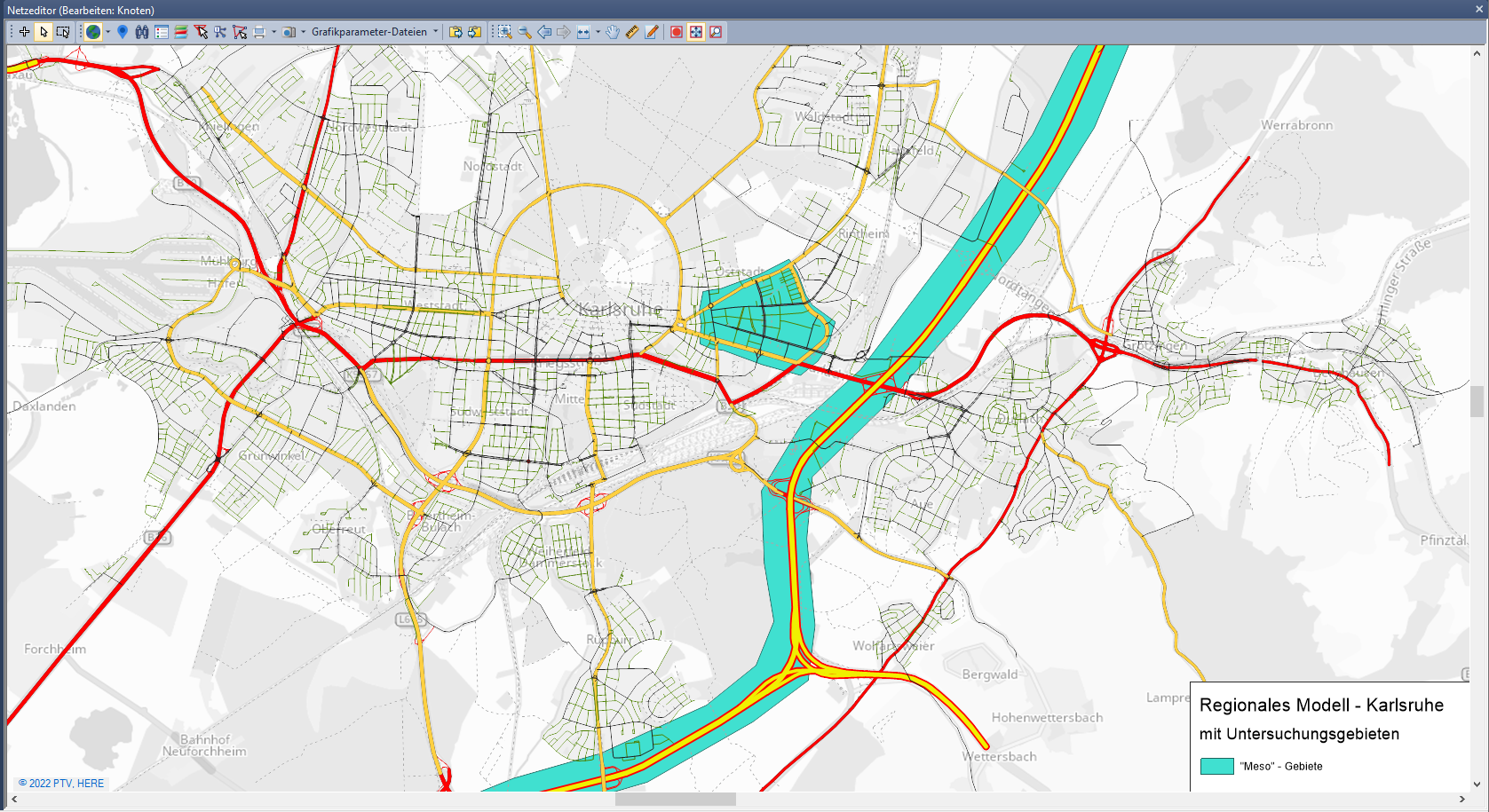Click the horizontal scrollbar thumb
The image size is (1489, 812).
[x=675, y=800]
